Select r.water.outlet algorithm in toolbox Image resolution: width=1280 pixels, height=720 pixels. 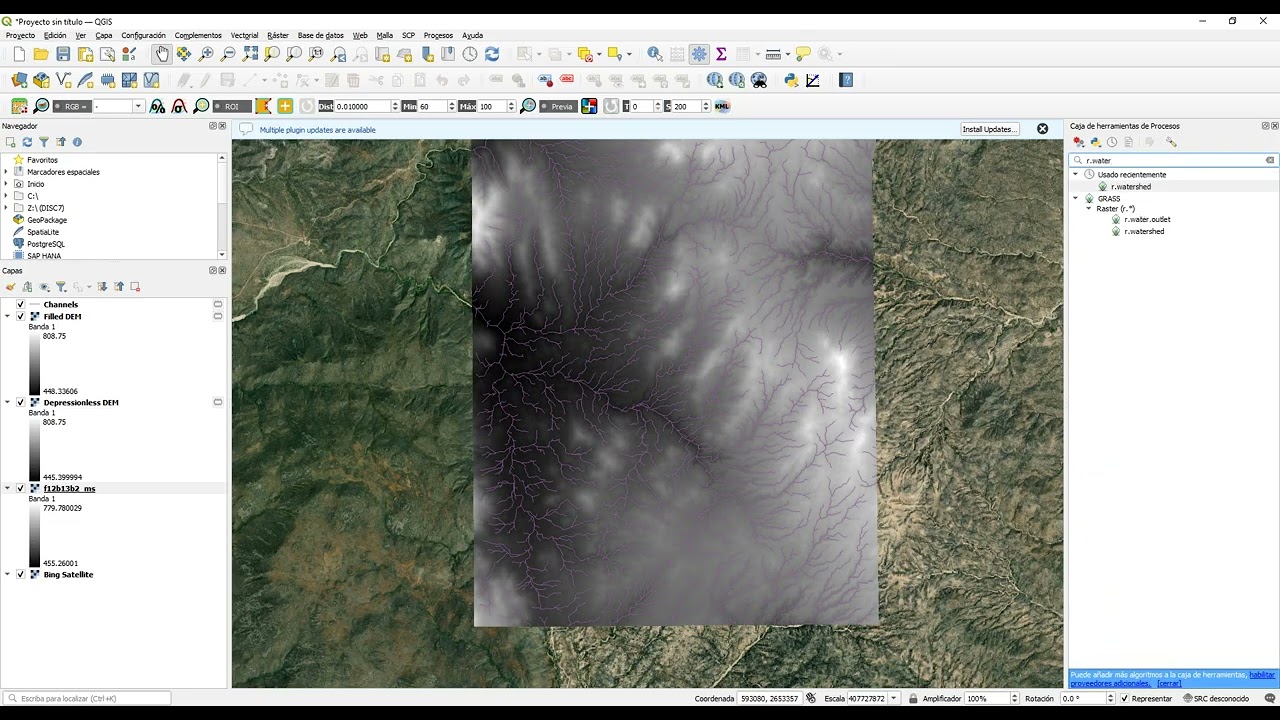click(1146, 219)
